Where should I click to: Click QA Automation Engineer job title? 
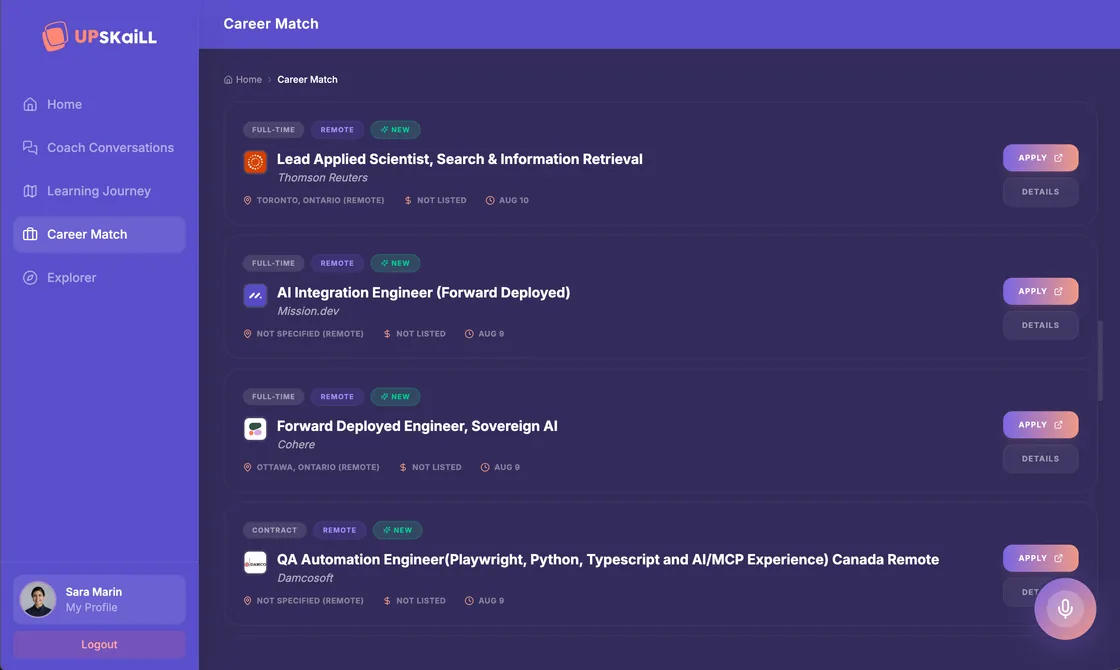click(x=608, y=559)
